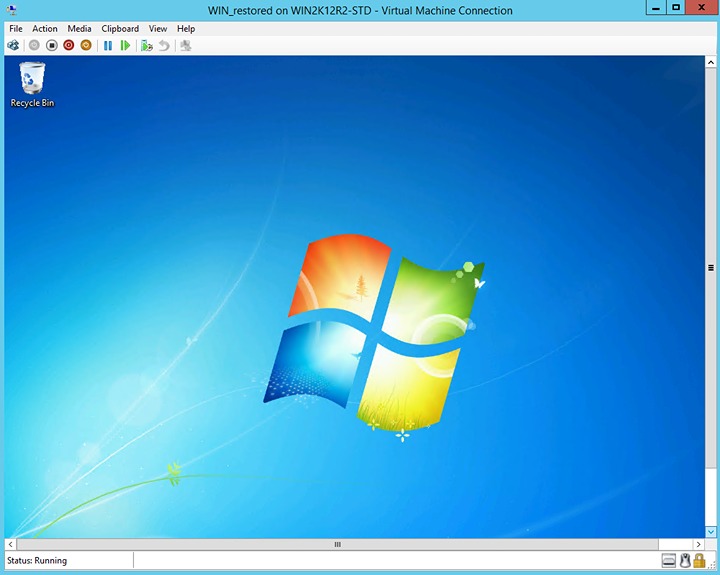Click the Turn Off (stop) toolbar icon
720x575 pixels.
(x=52, y=45)
